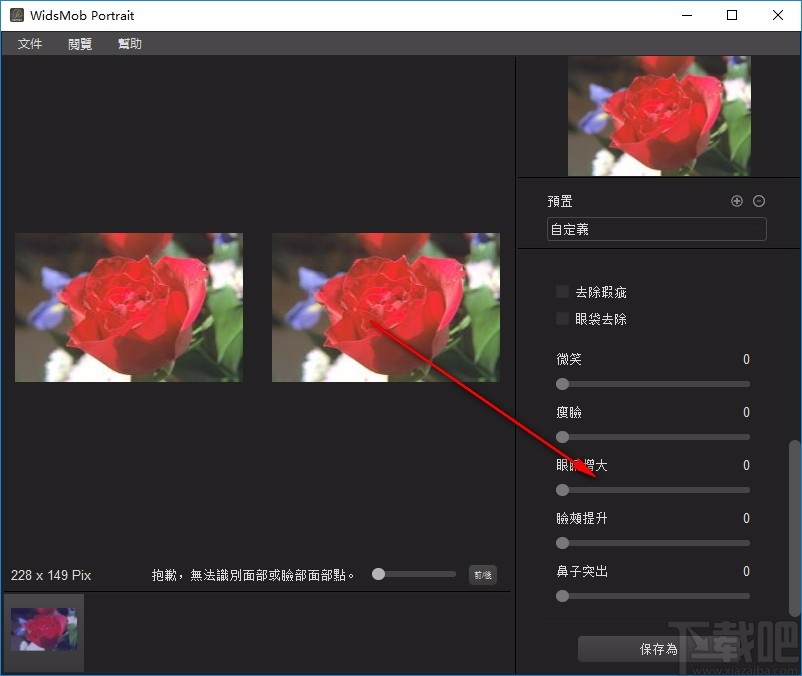802x676 pixels.
Task: Open the 文件 menu
Action: pos(30,44)
